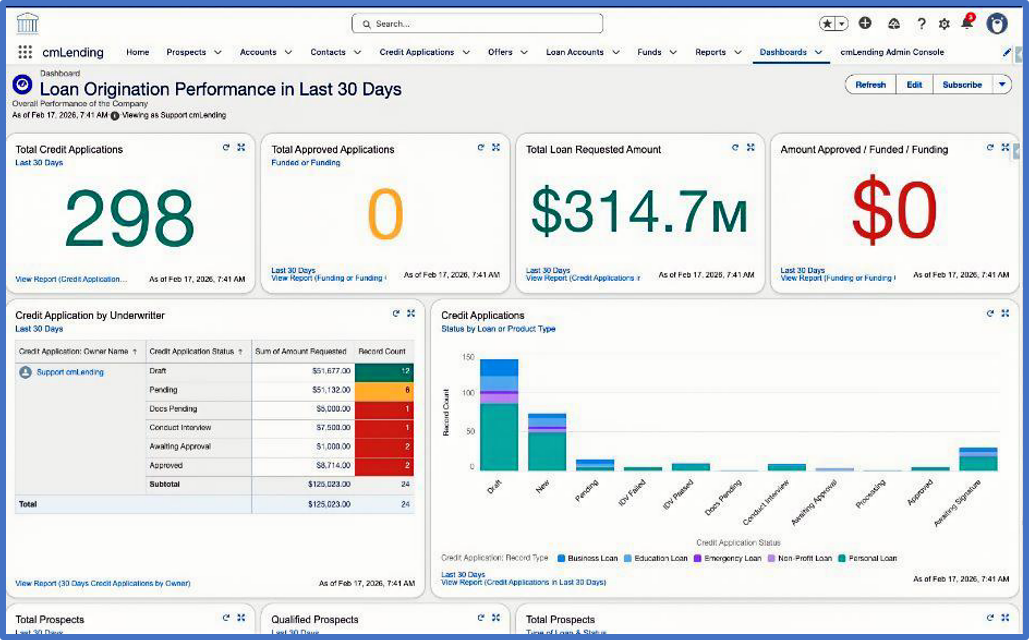Go to the Home tab

click(138, 52)
